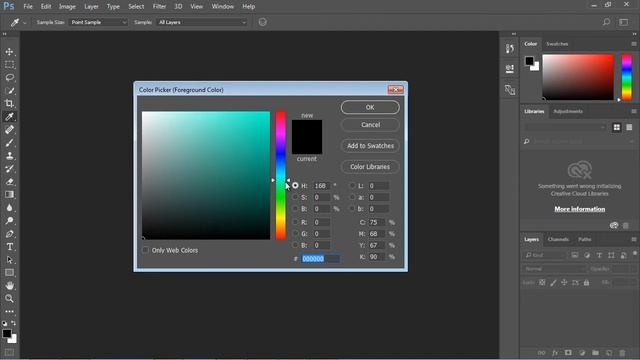
Task: Open the Image menu
Action: (67, 7)
